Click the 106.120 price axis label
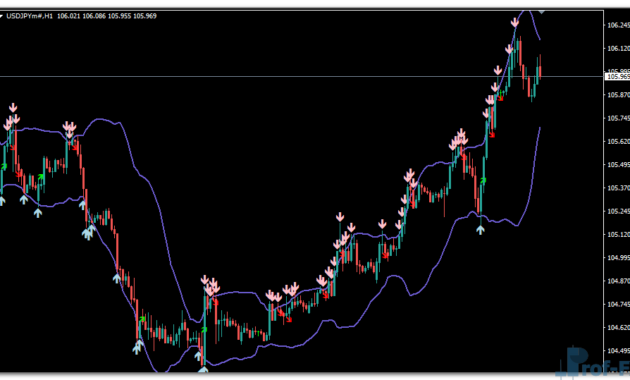Viewport: 630px width, 380px height. click(x=618, y=48)
